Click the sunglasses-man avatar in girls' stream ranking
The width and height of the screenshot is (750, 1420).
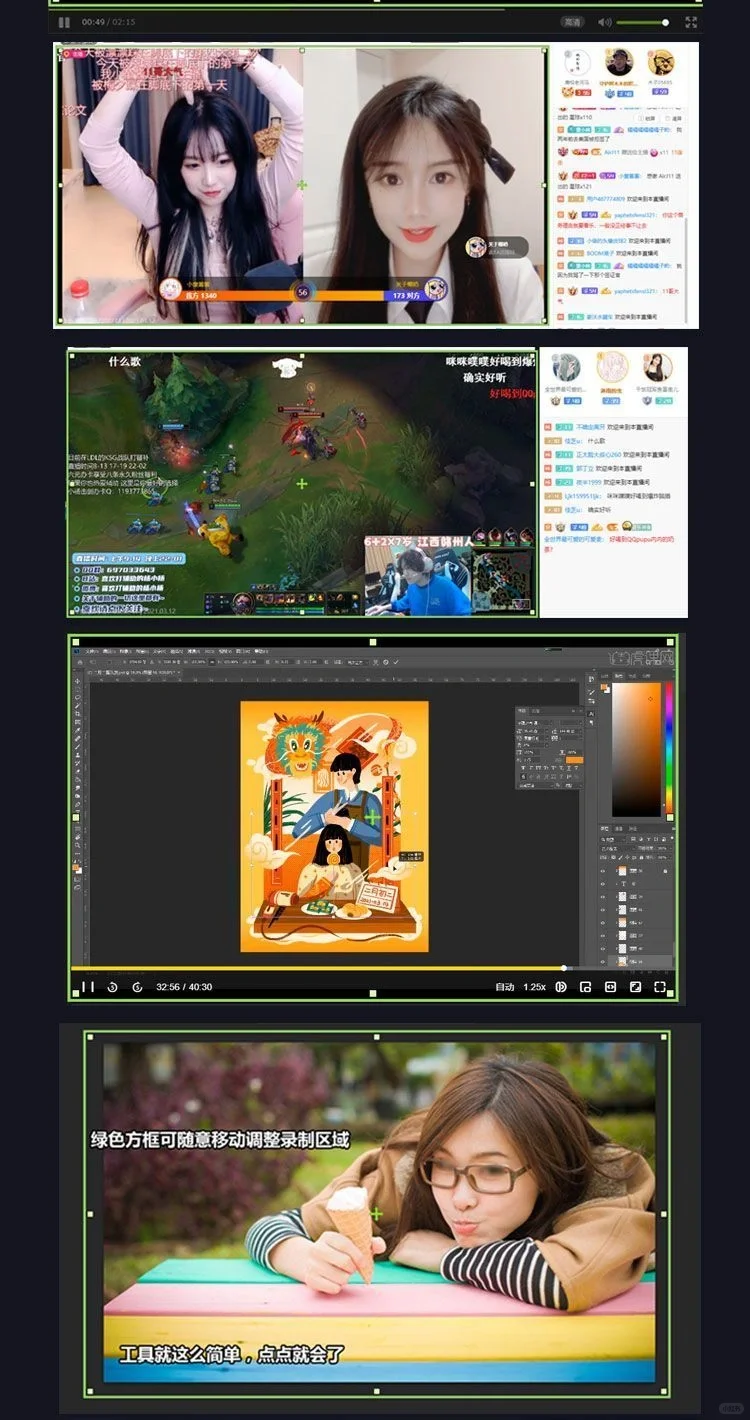[x=621, y=62]
